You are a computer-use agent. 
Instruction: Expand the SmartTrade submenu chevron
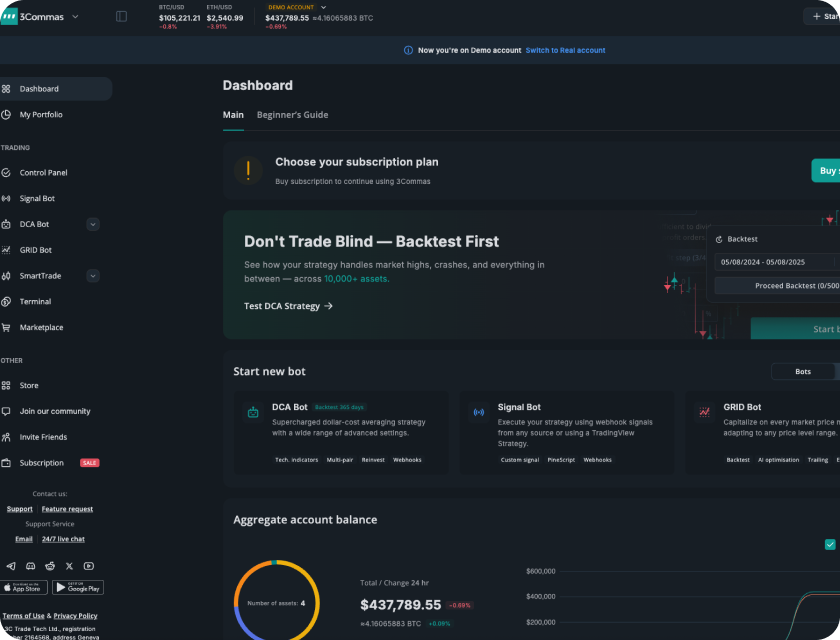tap(93, 276)
